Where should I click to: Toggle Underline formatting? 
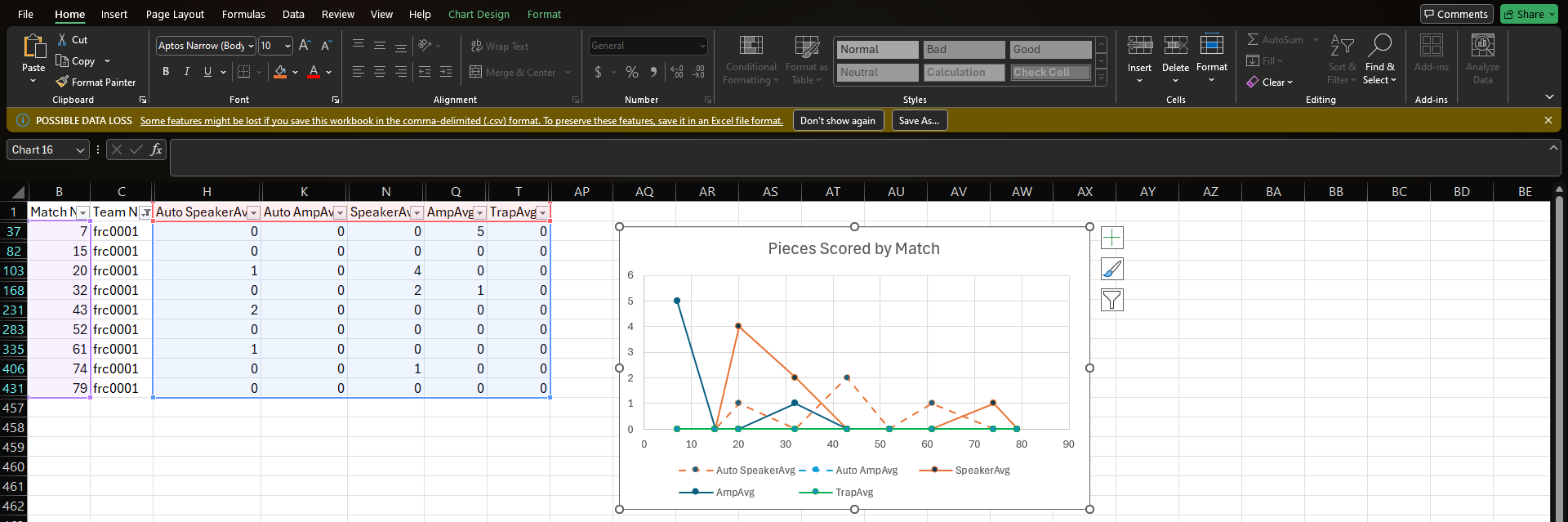(x=207, y=72)
